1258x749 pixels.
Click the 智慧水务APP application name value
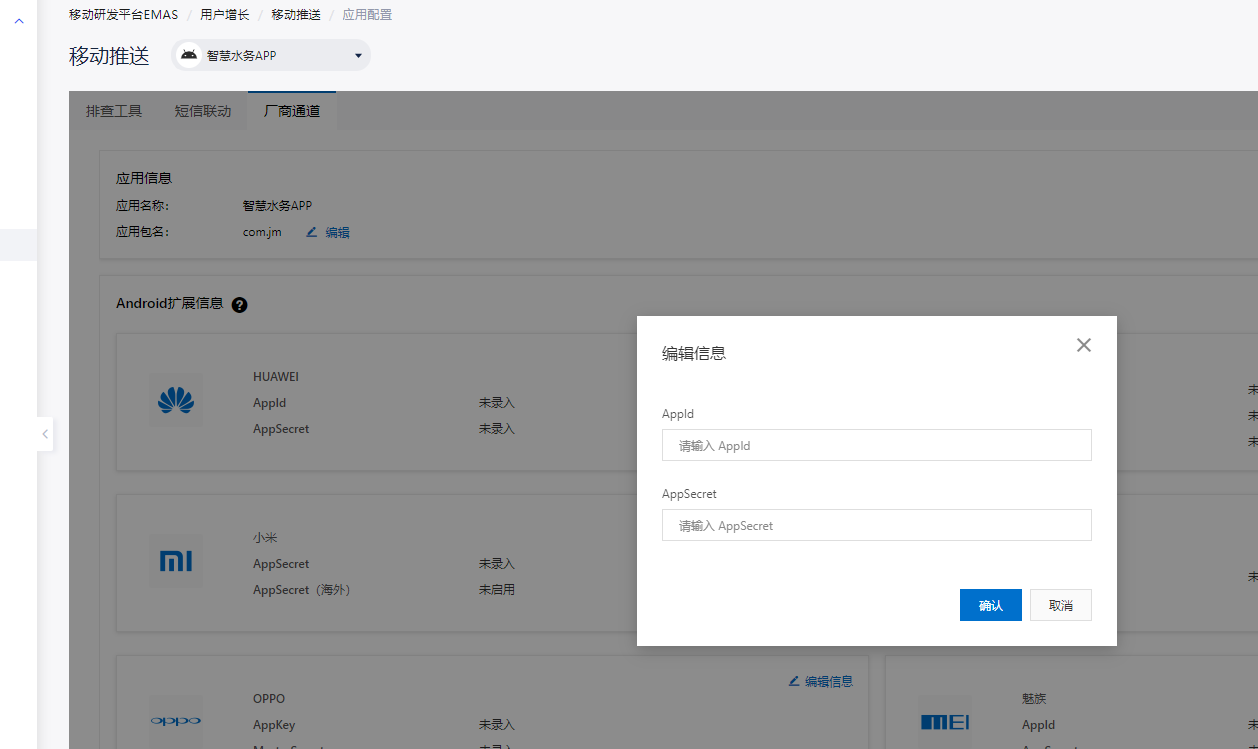[277, 205]
